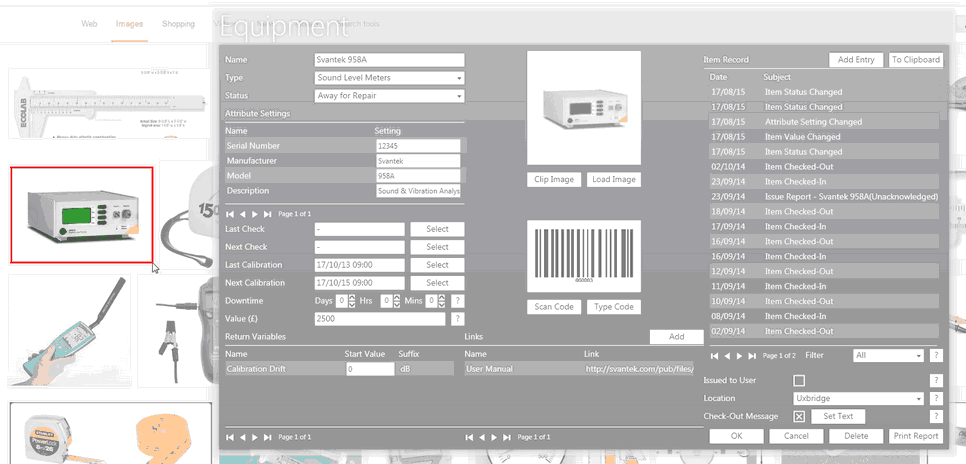The width and height of the screenshot is (966, 464).
Task: Switch to the Shopping tab in the background
Action: [178, 23]
